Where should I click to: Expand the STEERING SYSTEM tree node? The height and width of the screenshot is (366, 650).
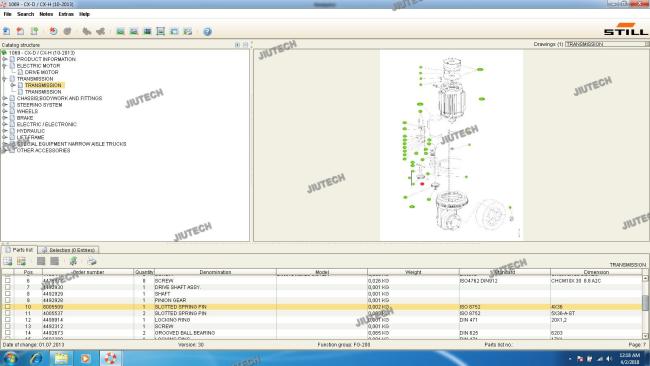(x=5, y=105)
